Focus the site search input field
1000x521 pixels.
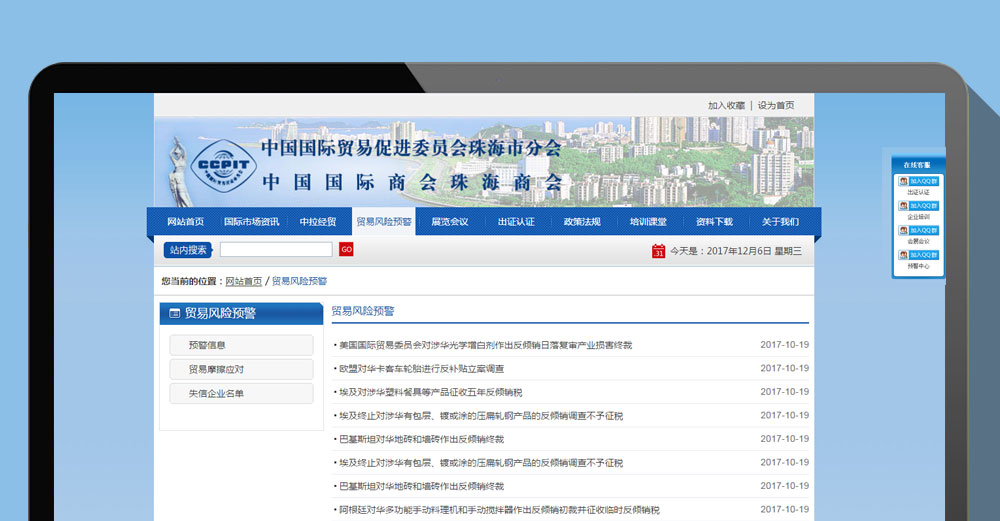tap(276, 249)
